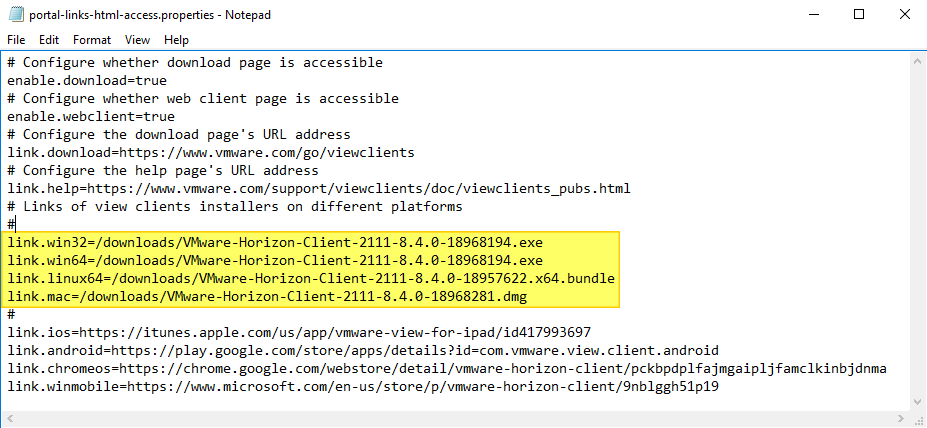Open the Help menu
The image size is (927, 428).
[176, 40]
